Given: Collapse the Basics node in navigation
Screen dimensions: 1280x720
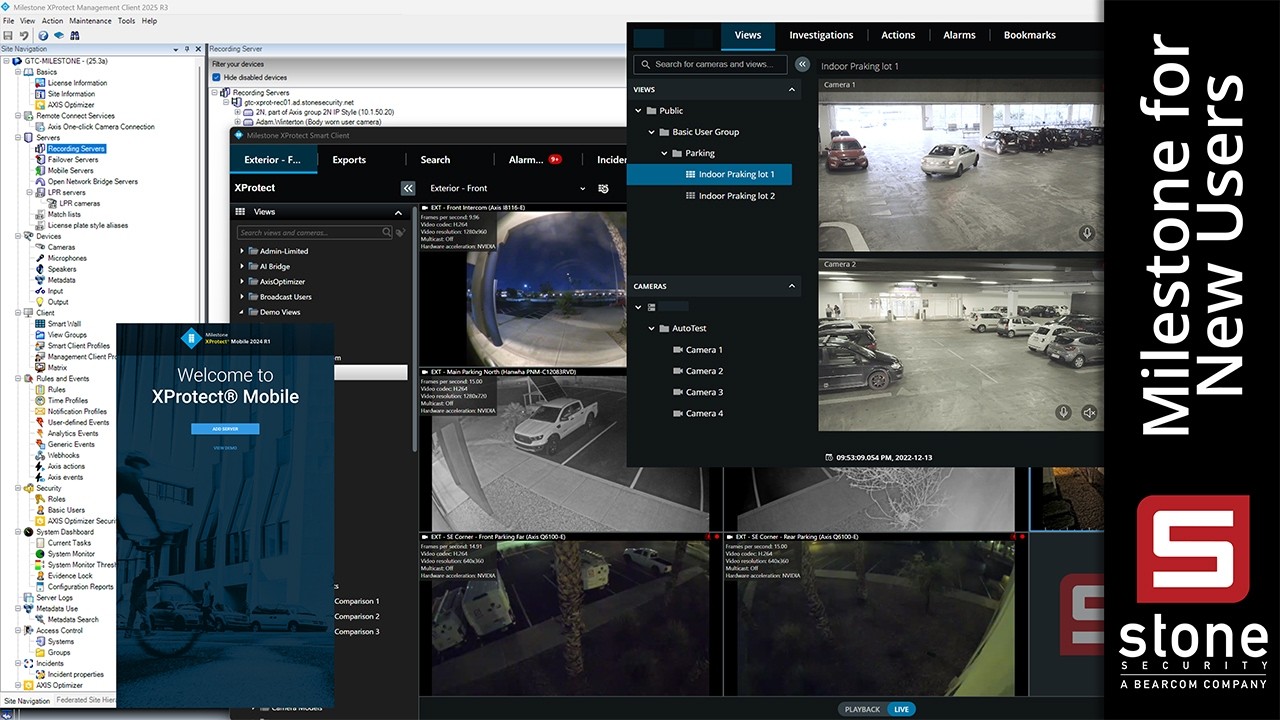Looking at the screenshot, I should (18, 72).
